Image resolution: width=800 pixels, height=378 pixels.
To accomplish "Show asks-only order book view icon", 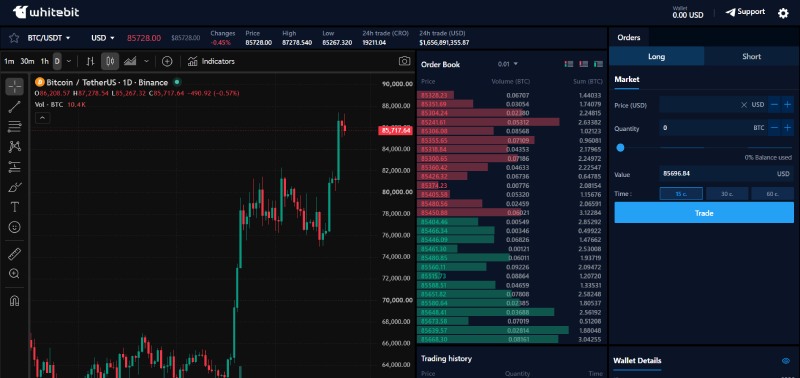I will [x=584, y=64].
